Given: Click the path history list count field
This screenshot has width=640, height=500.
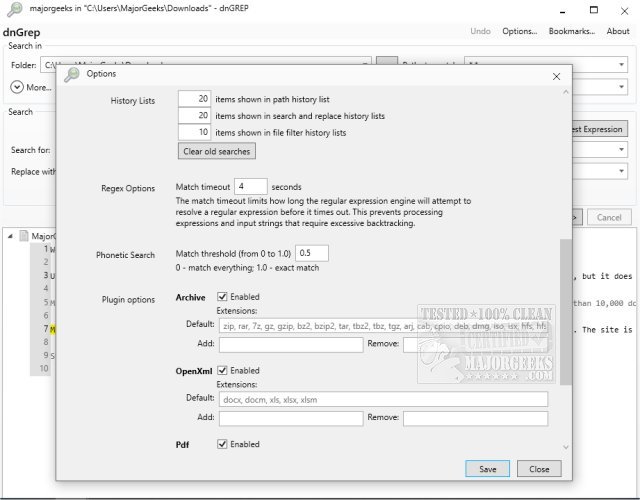Looking at the screenshot, I should 194,99.
